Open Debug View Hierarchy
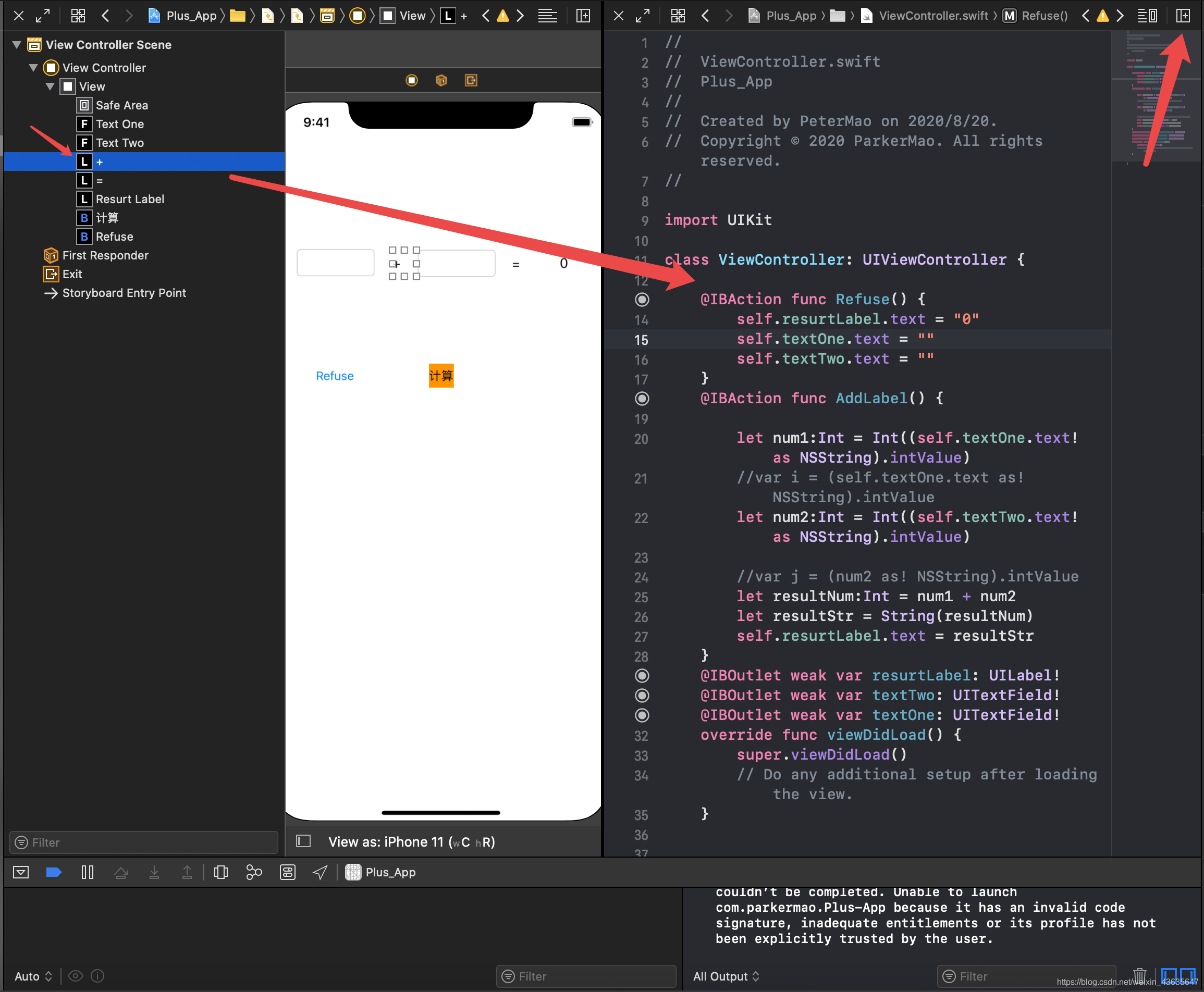Screen dimensions: 1204x992 pos(220,873)
